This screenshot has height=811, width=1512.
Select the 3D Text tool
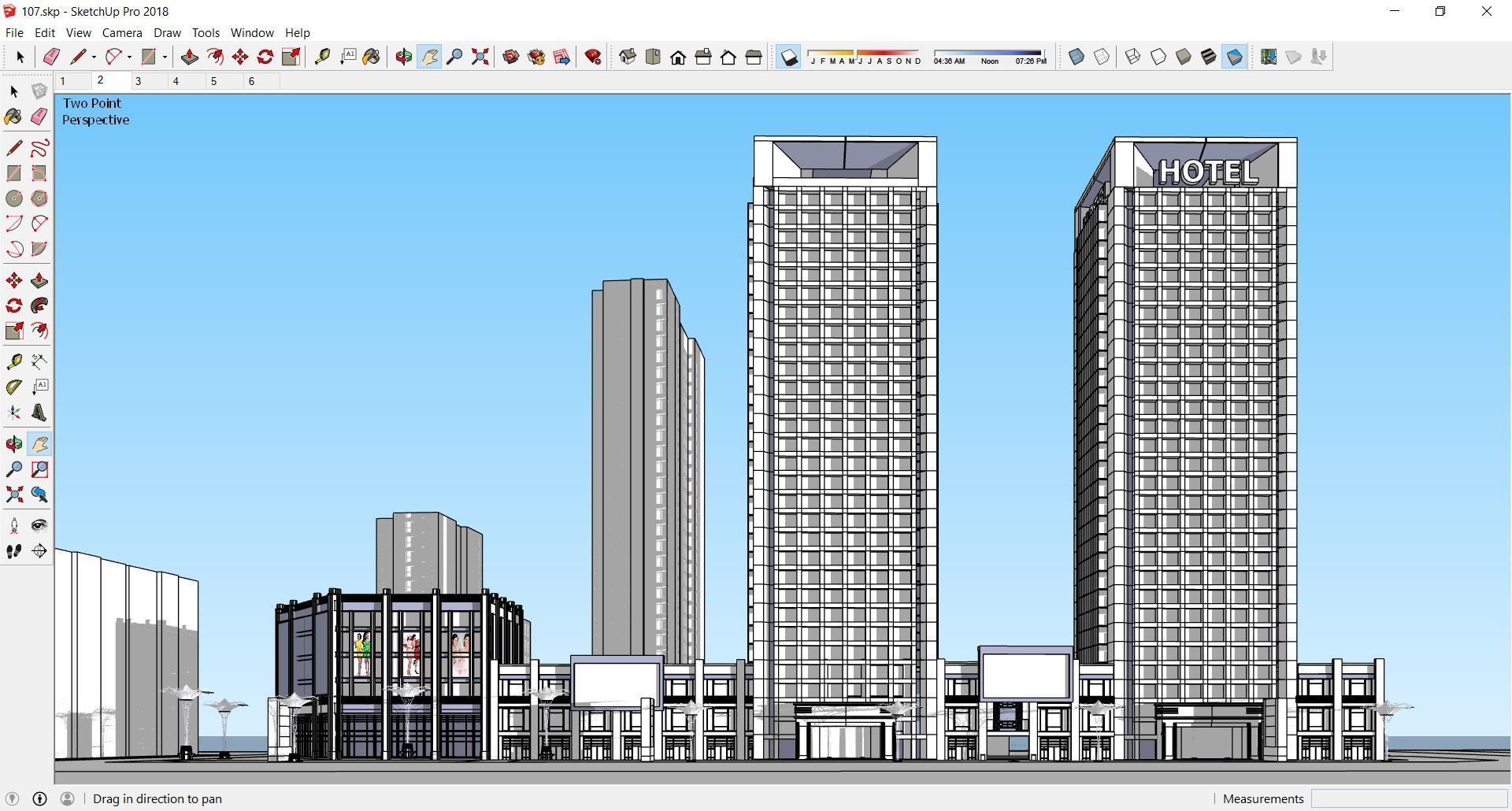(39, 413)
